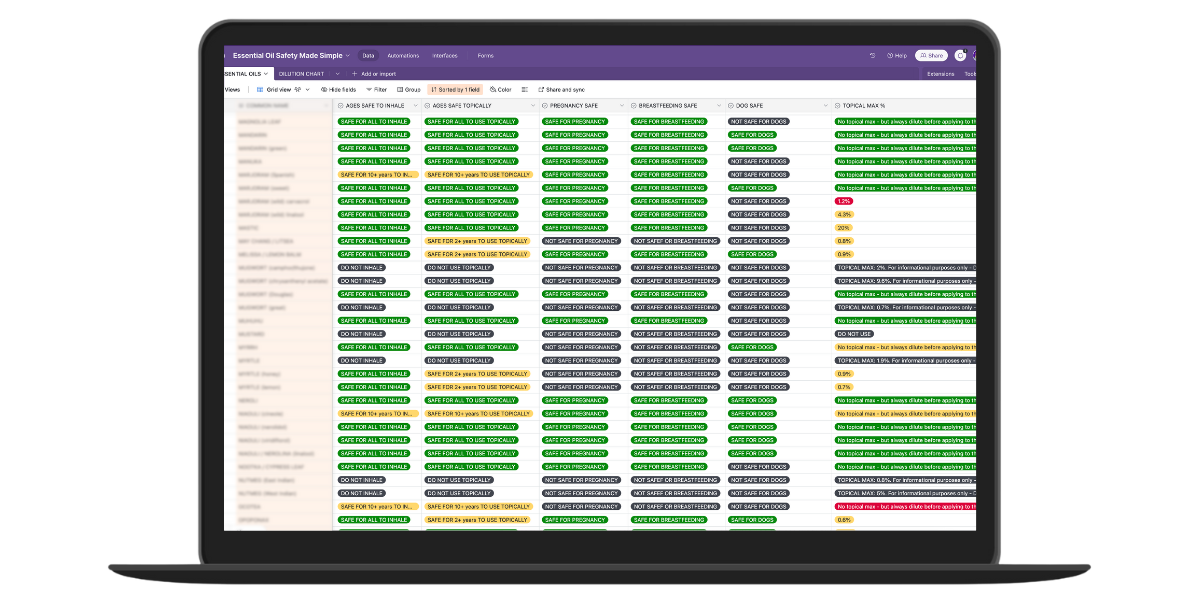Select the PREGNANCY SAFE column header
The height and width of the screenshot is (600, 1200).
click(x=575, y=105)
